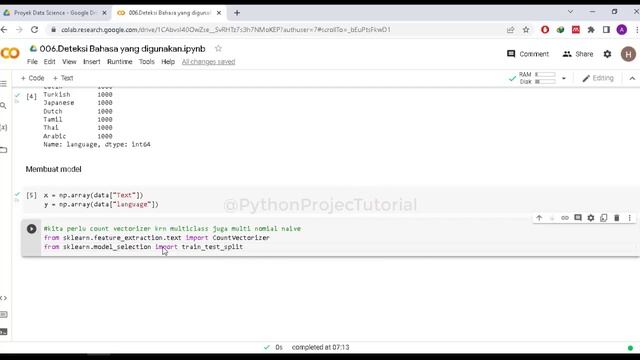Expand RAM Disk runtime dropdown arrow

pyautogui.click(x=564, y=78)
